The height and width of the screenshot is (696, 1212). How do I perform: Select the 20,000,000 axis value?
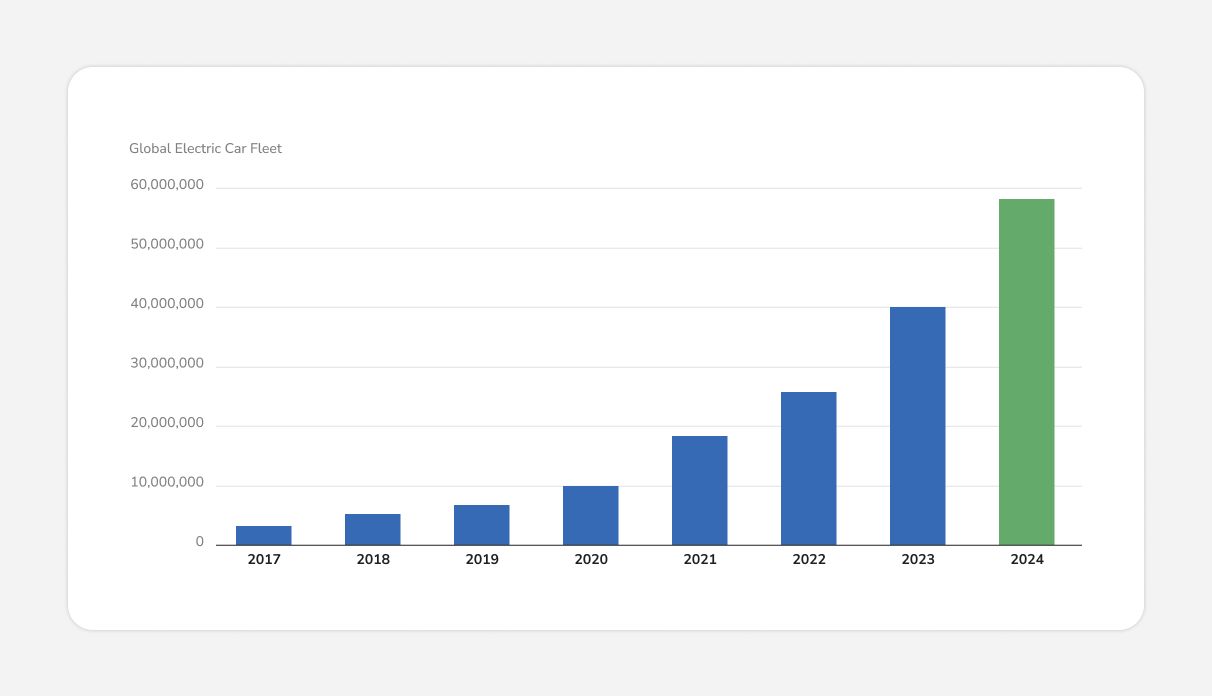[167, 423]
